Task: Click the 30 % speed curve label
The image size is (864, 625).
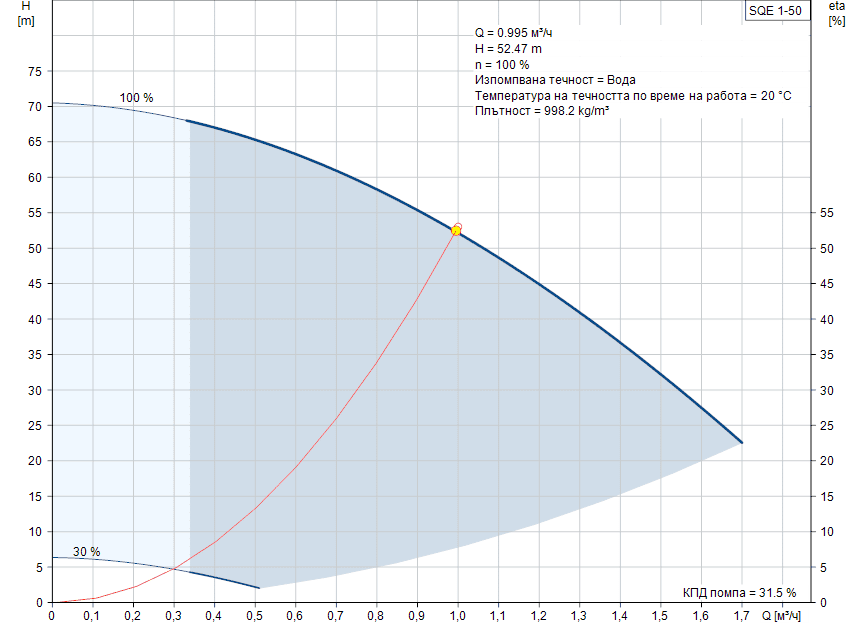Action: pos(86,552)
